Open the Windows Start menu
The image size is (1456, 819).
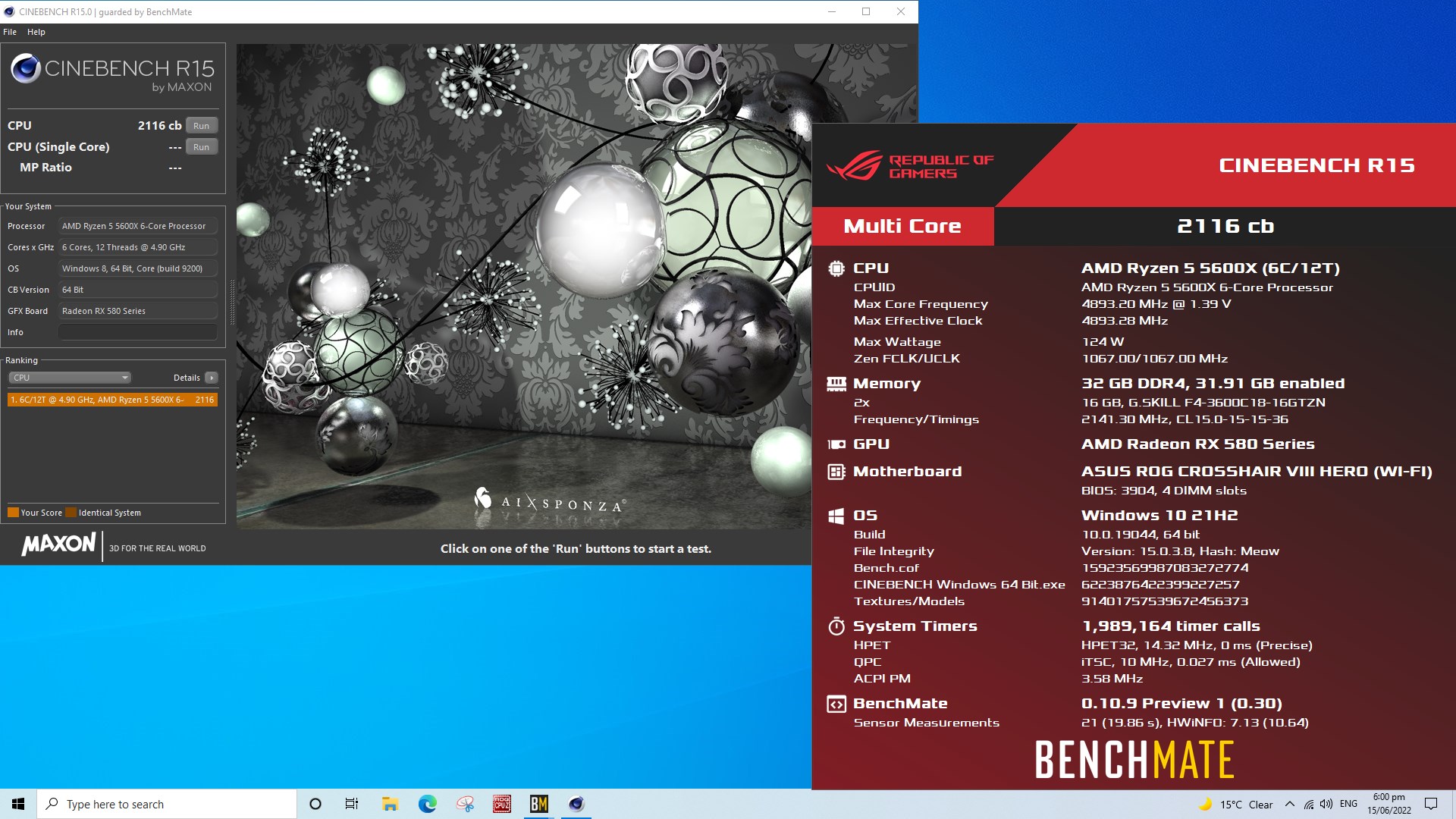18,804
